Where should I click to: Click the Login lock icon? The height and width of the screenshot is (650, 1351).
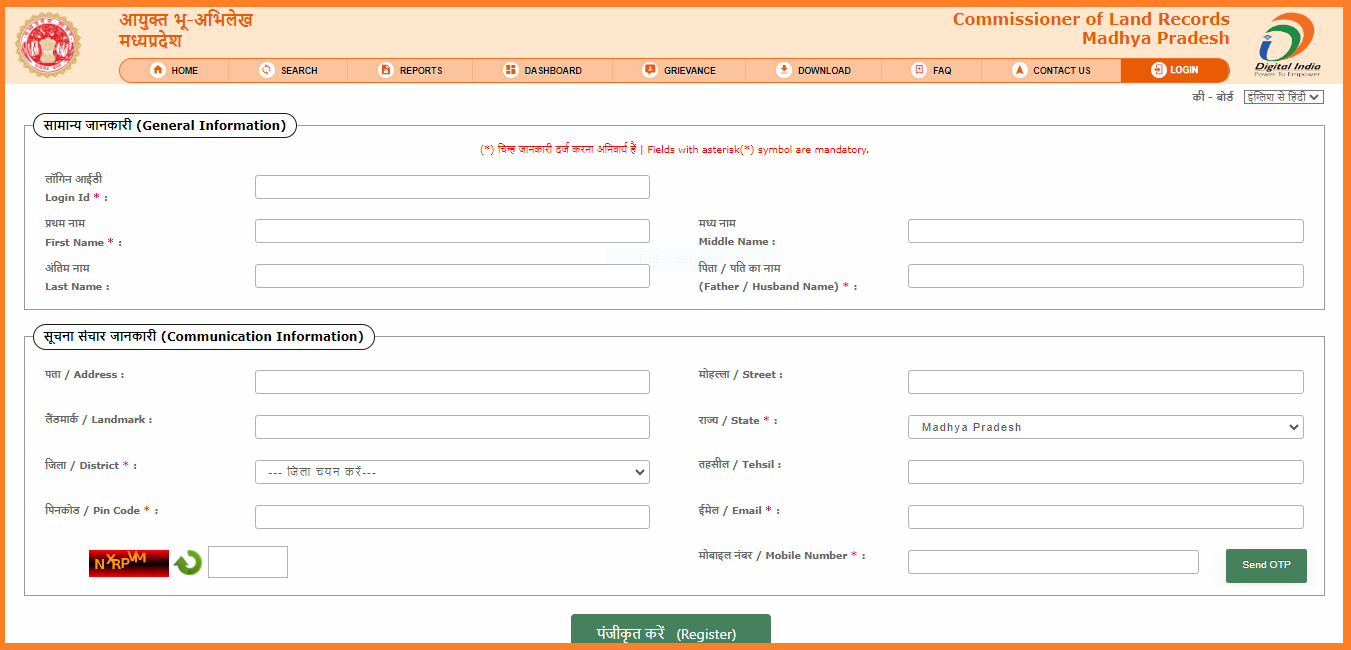[x=1158, y=70]
